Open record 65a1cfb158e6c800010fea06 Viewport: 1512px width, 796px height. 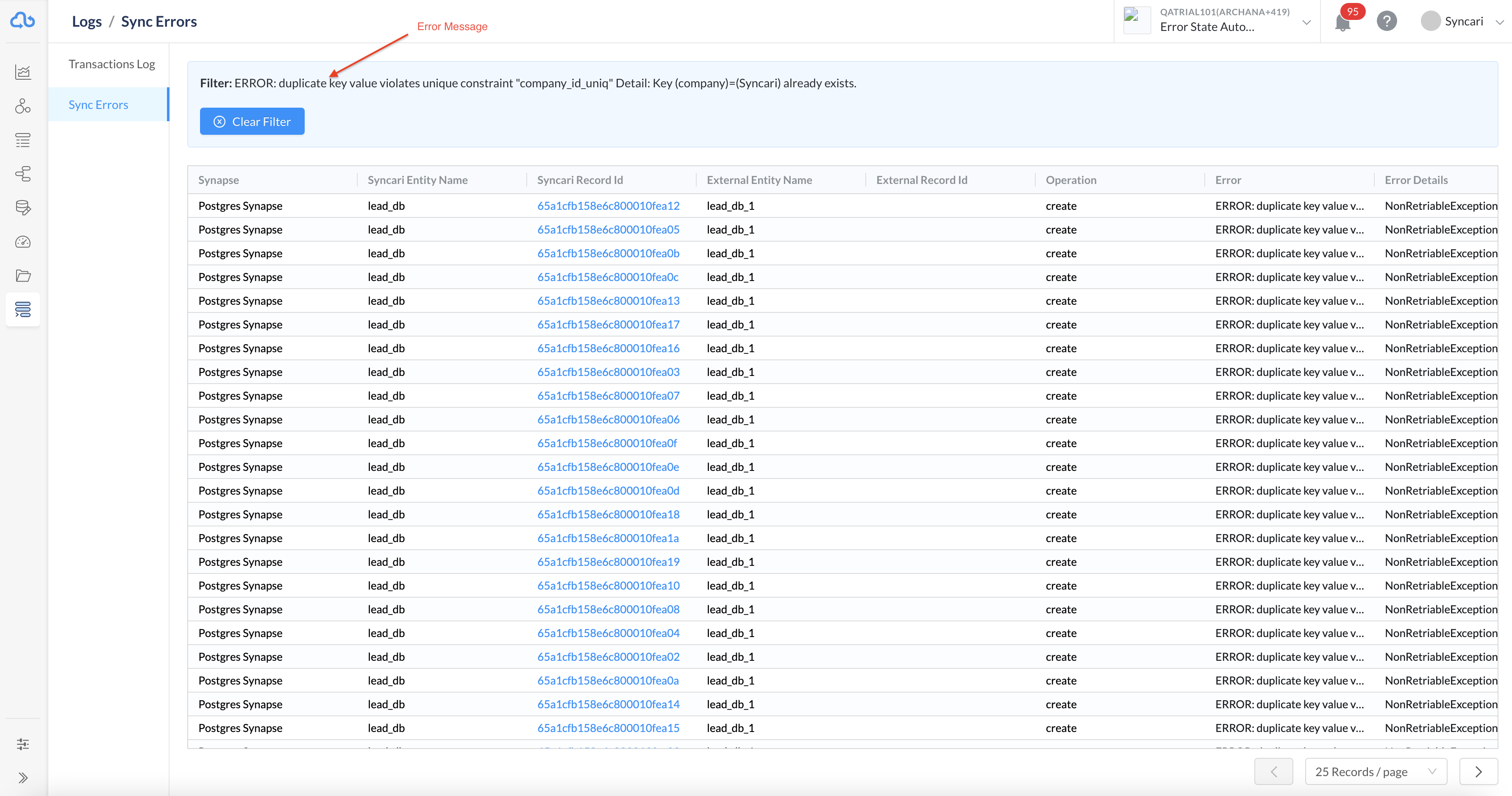pos(608,420)
